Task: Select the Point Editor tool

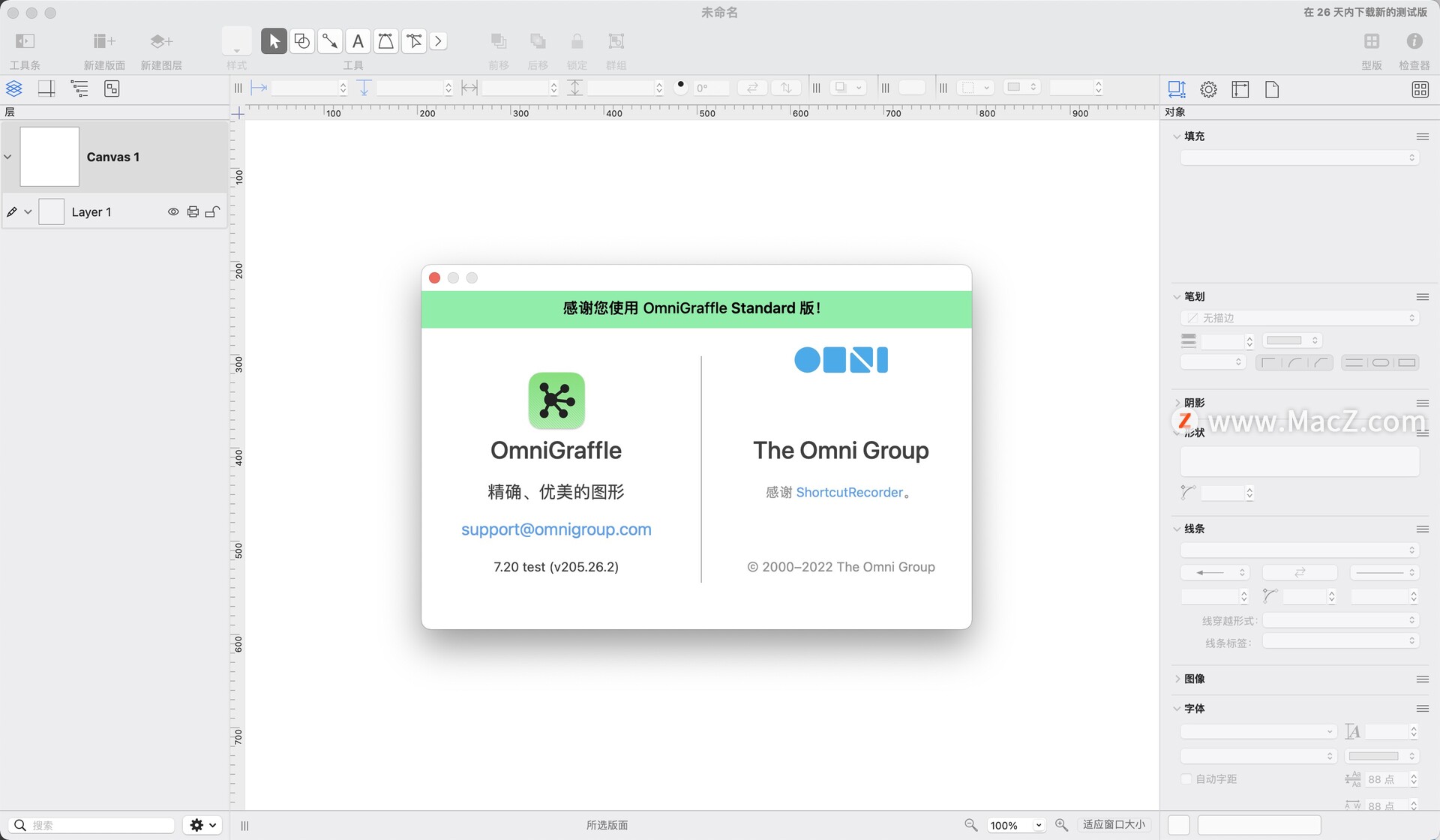Action: coord(414,41)
